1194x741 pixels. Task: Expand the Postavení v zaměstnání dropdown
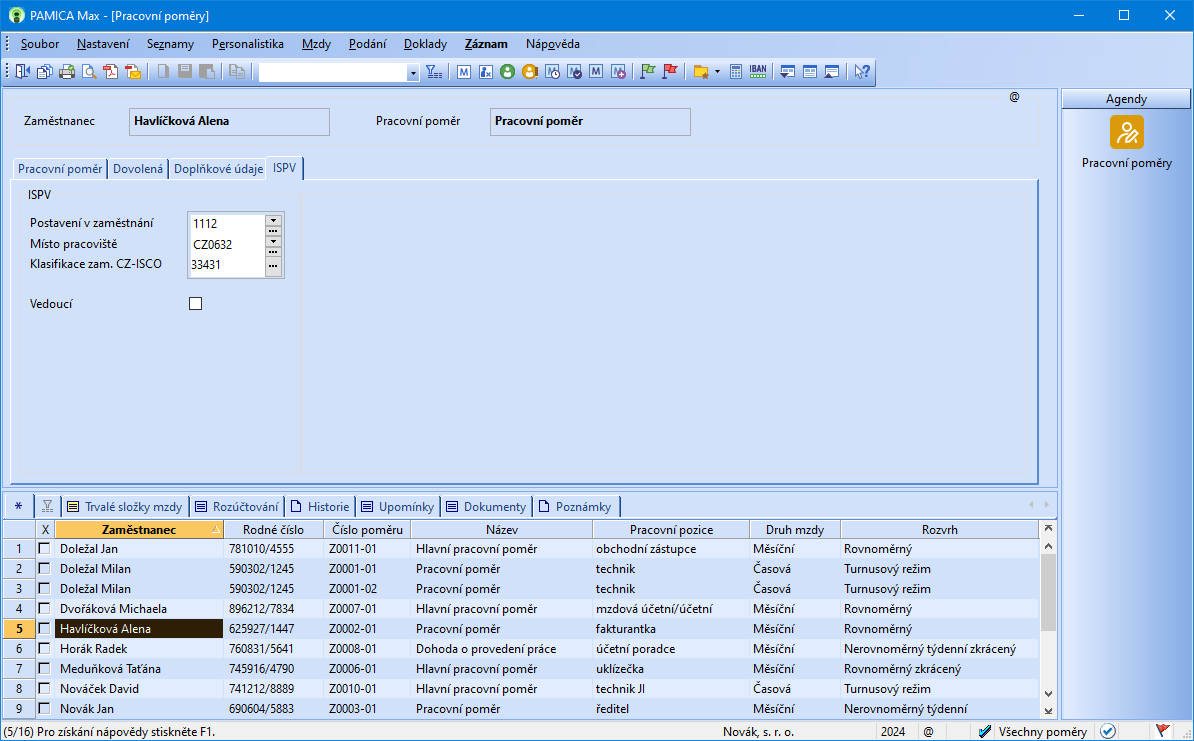click(x=273, y=219)
